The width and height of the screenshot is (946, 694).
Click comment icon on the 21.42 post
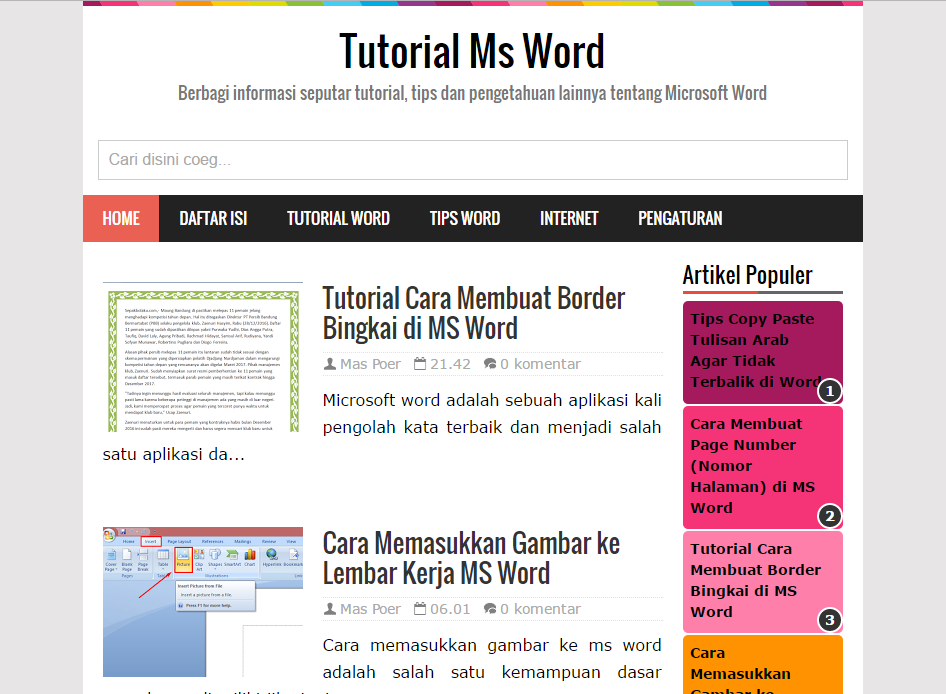coord(490,364)
